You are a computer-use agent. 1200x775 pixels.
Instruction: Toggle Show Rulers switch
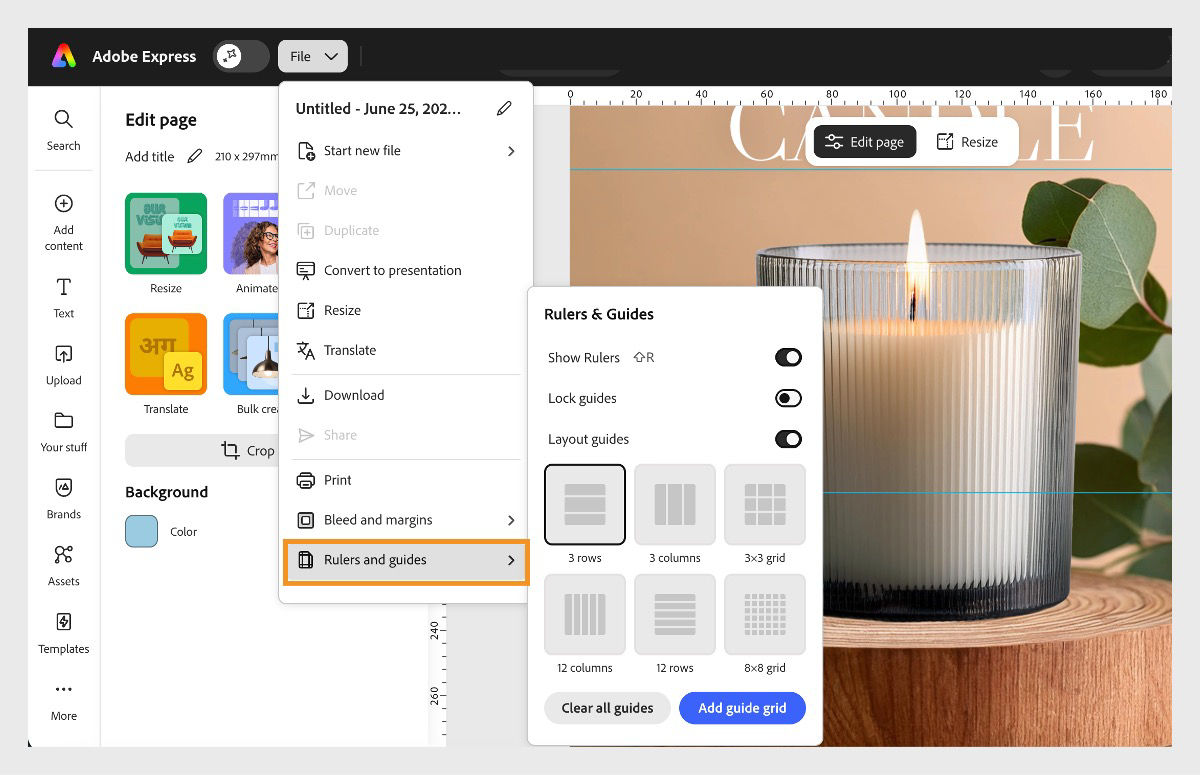[788, 357]
